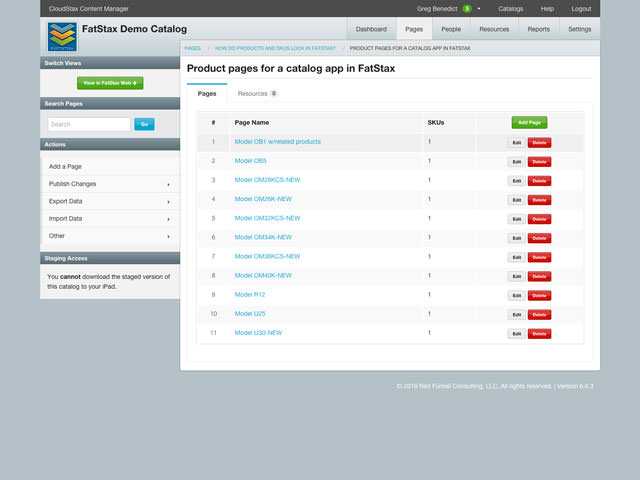The width and height of the screenshot is (640, 480).
Task: Edit the Model OM40K-NEW row
Action: coord(517,276)
